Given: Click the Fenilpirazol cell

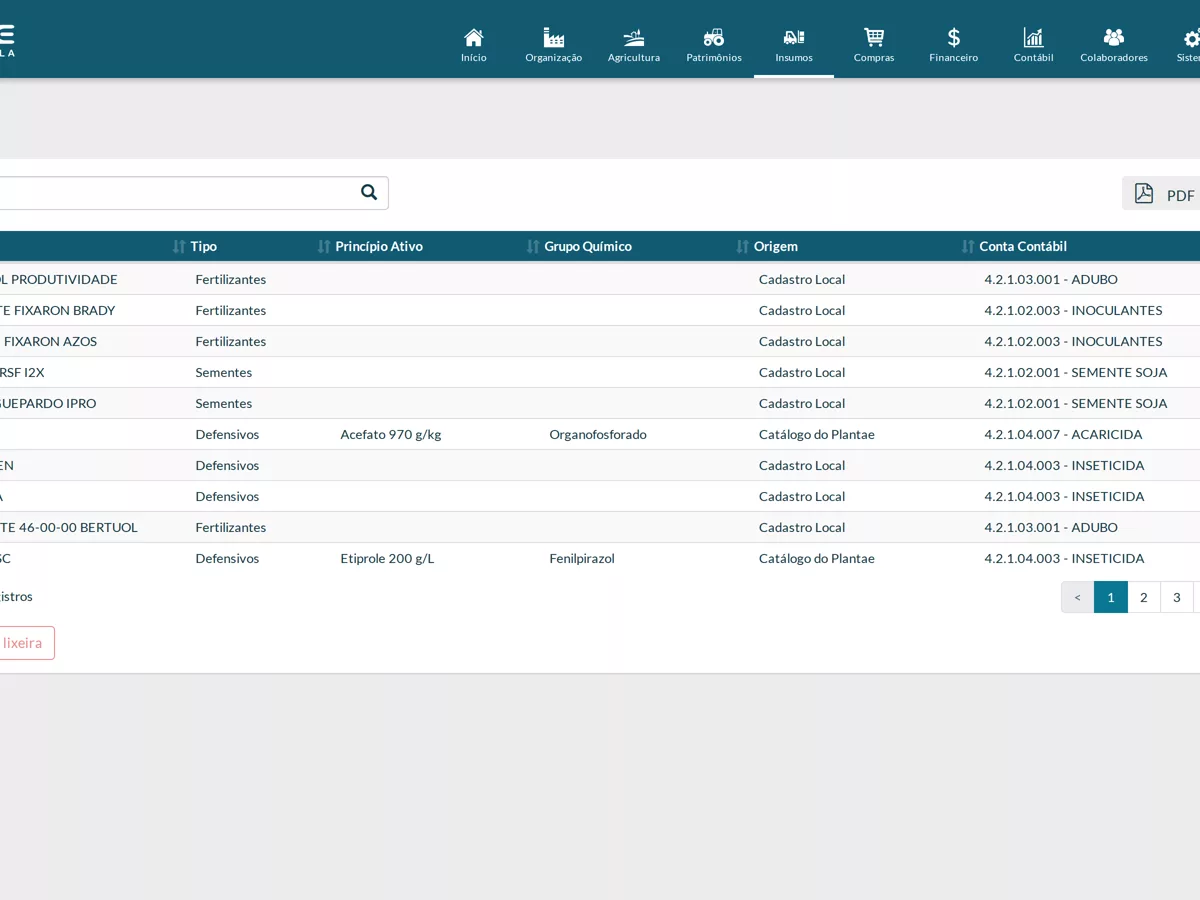Looking at the screenshot, I should coord(582,558).
